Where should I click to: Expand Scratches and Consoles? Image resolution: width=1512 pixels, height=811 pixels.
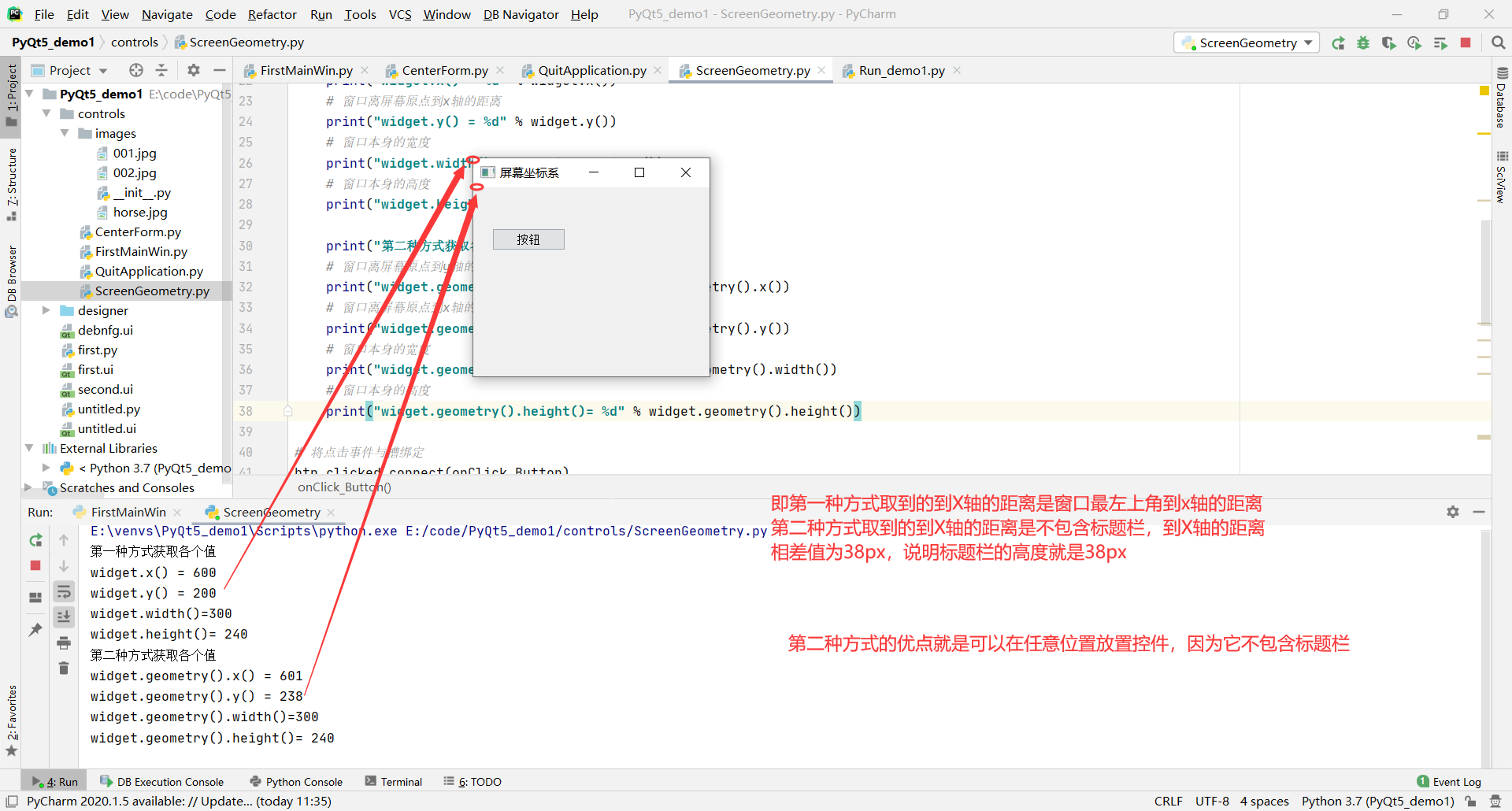click(30, 487)
